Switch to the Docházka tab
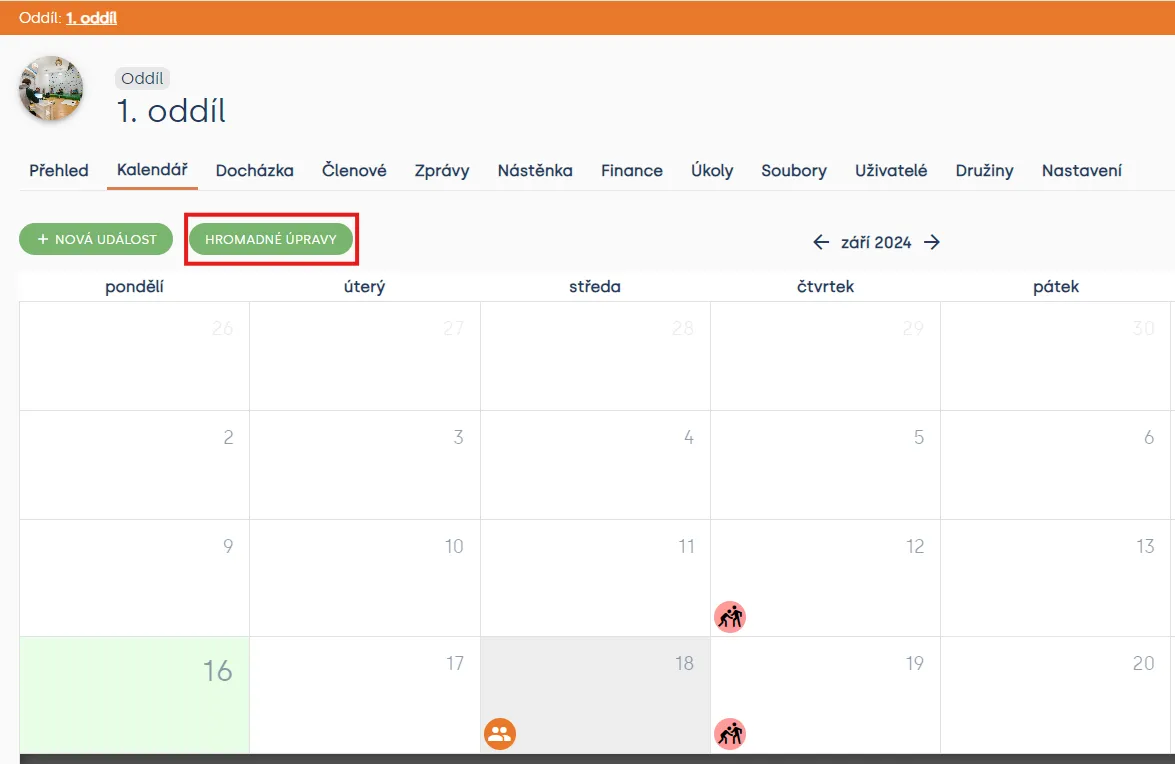 255,171
